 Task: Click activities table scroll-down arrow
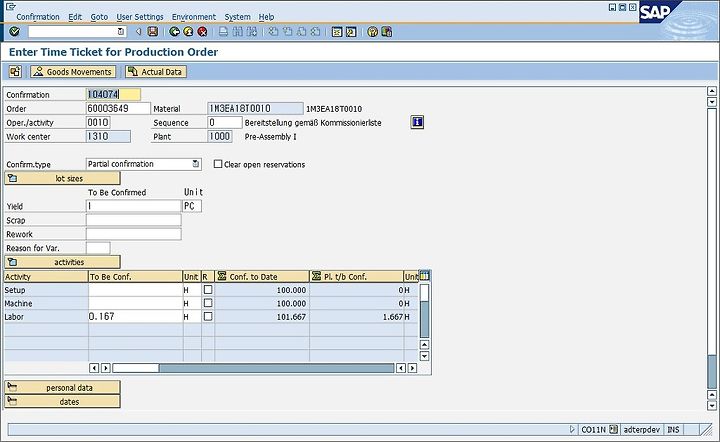[x=424, y=356]
